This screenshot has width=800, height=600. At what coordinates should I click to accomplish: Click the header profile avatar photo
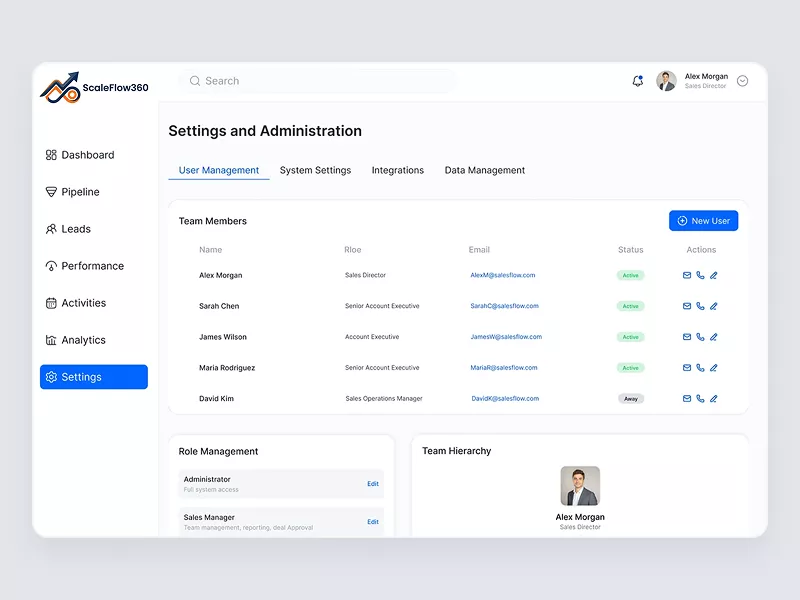click(x=666, y=81)
